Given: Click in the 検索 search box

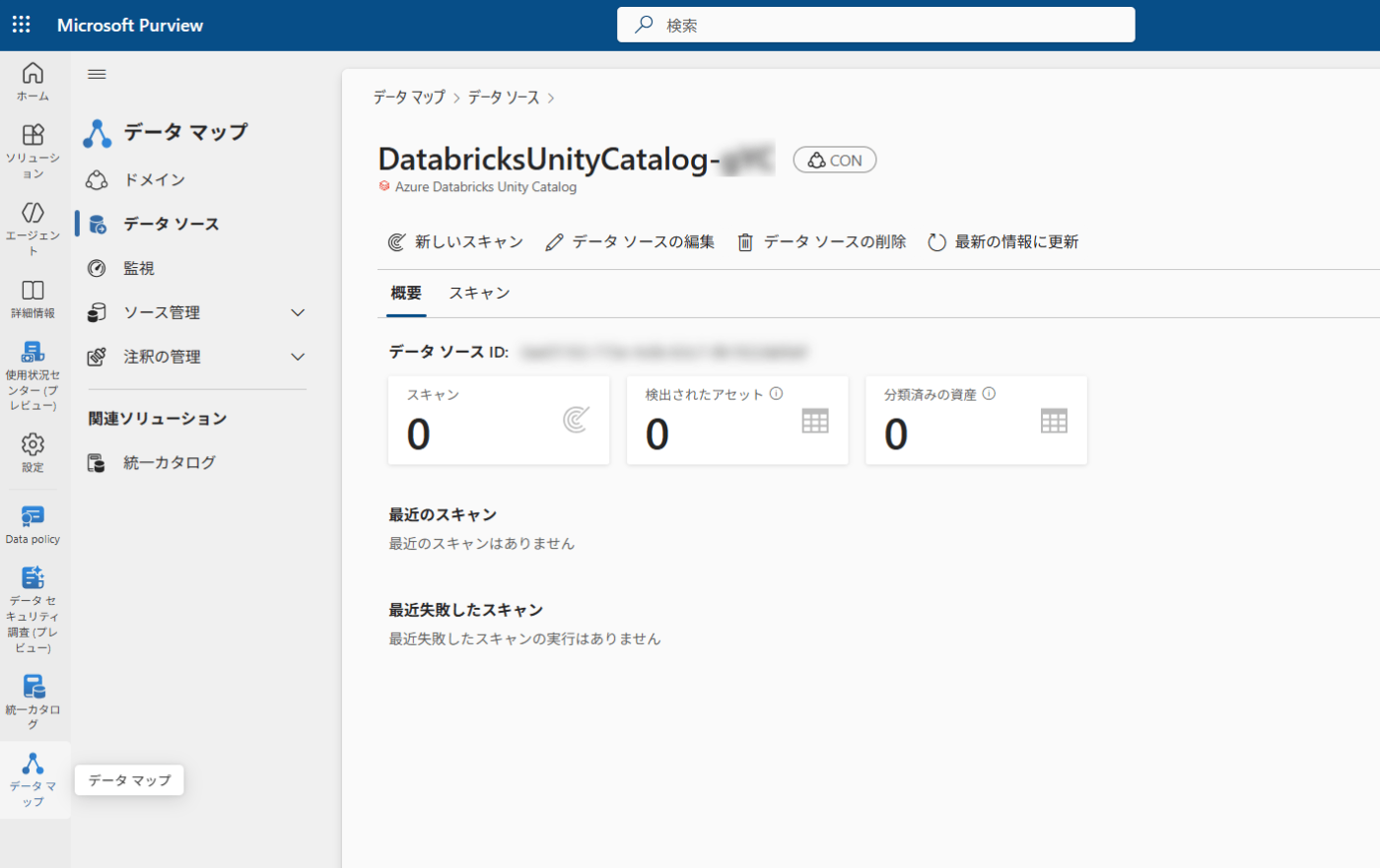Looking at the screenshot, I should 875,25.
